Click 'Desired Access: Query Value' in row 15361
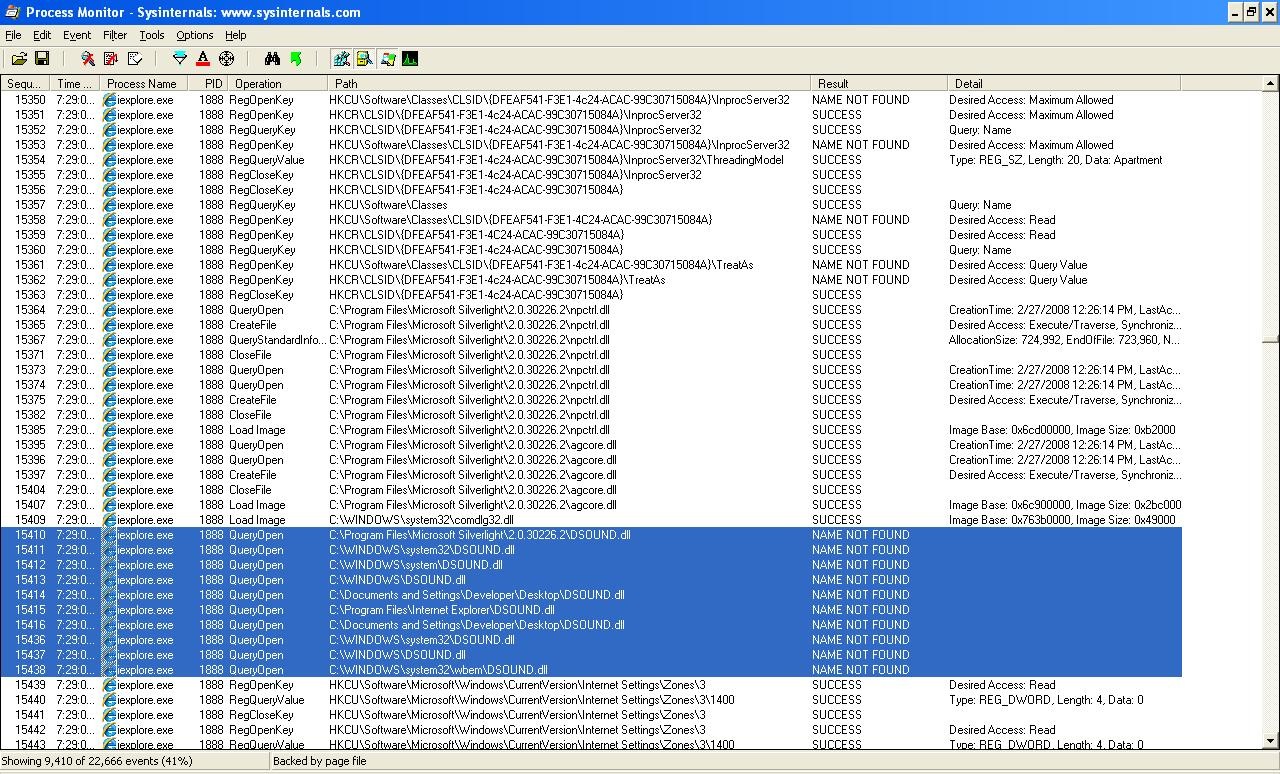Screen dimensions: 1280x774 tap(1018, 265)
